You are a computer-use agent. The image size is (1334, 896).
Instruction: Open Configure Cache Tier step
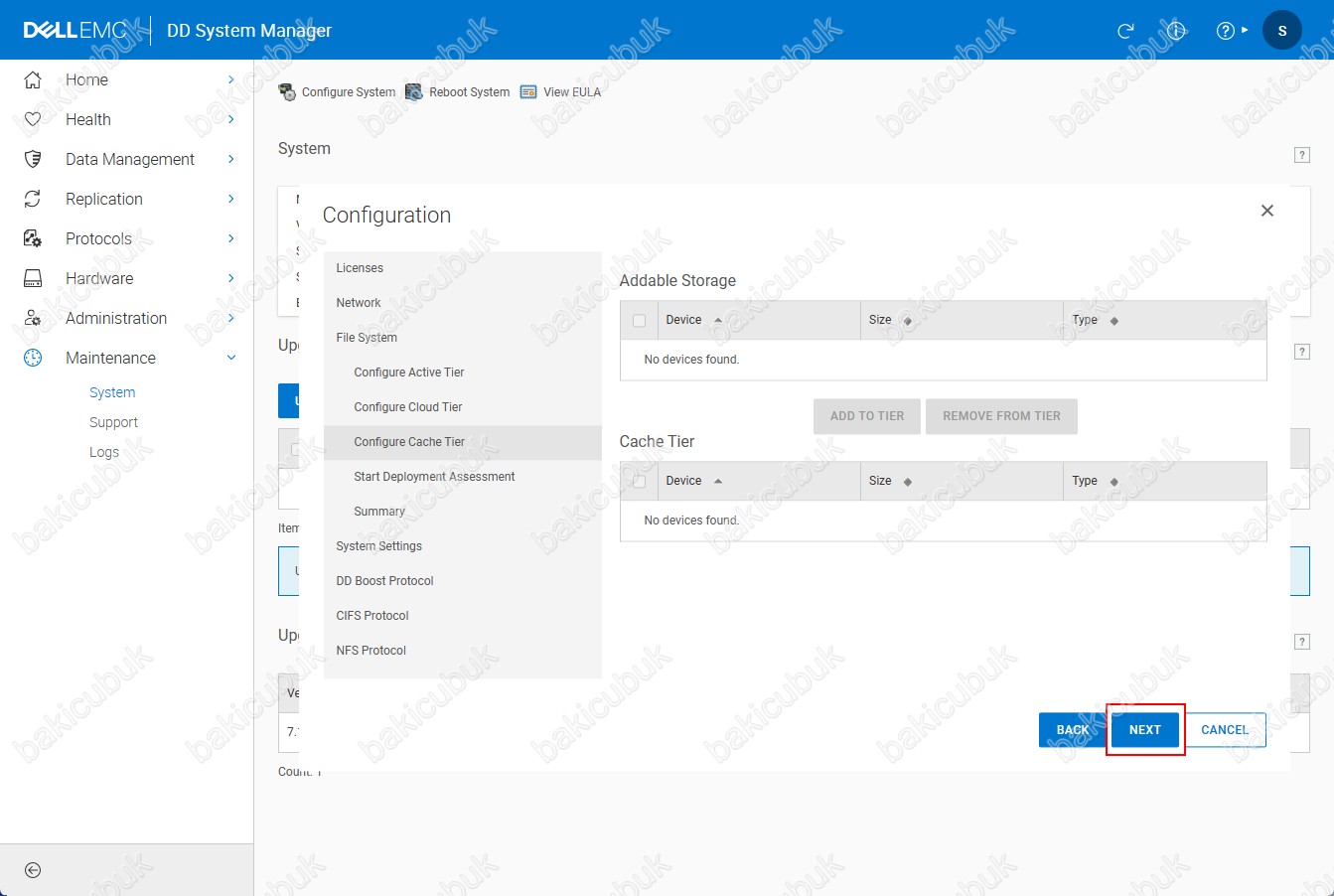pyautogui.click(x=463, y=442)
